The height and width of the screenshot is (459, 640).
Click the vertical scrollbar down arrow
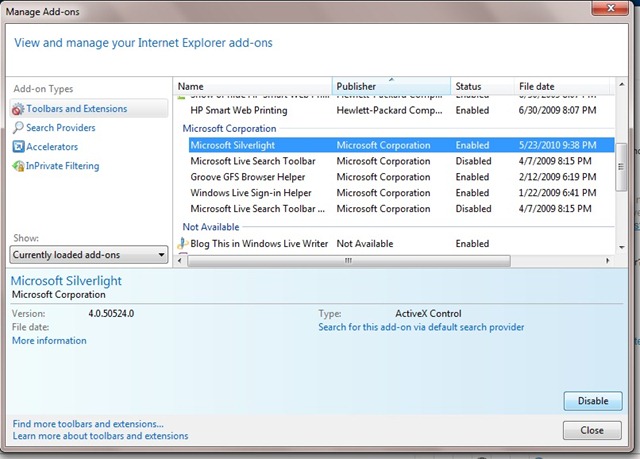click(x=621, y=247)
